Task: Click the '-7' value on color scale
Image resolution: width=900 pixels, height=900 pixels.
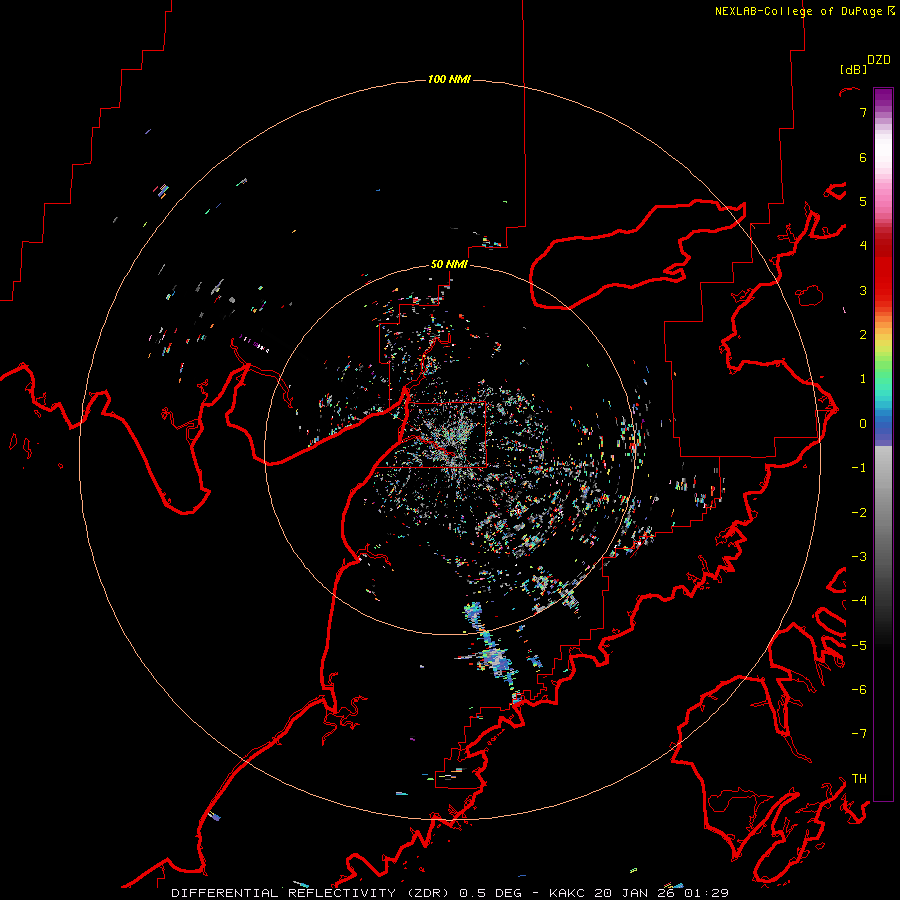Action: (859, 734)
